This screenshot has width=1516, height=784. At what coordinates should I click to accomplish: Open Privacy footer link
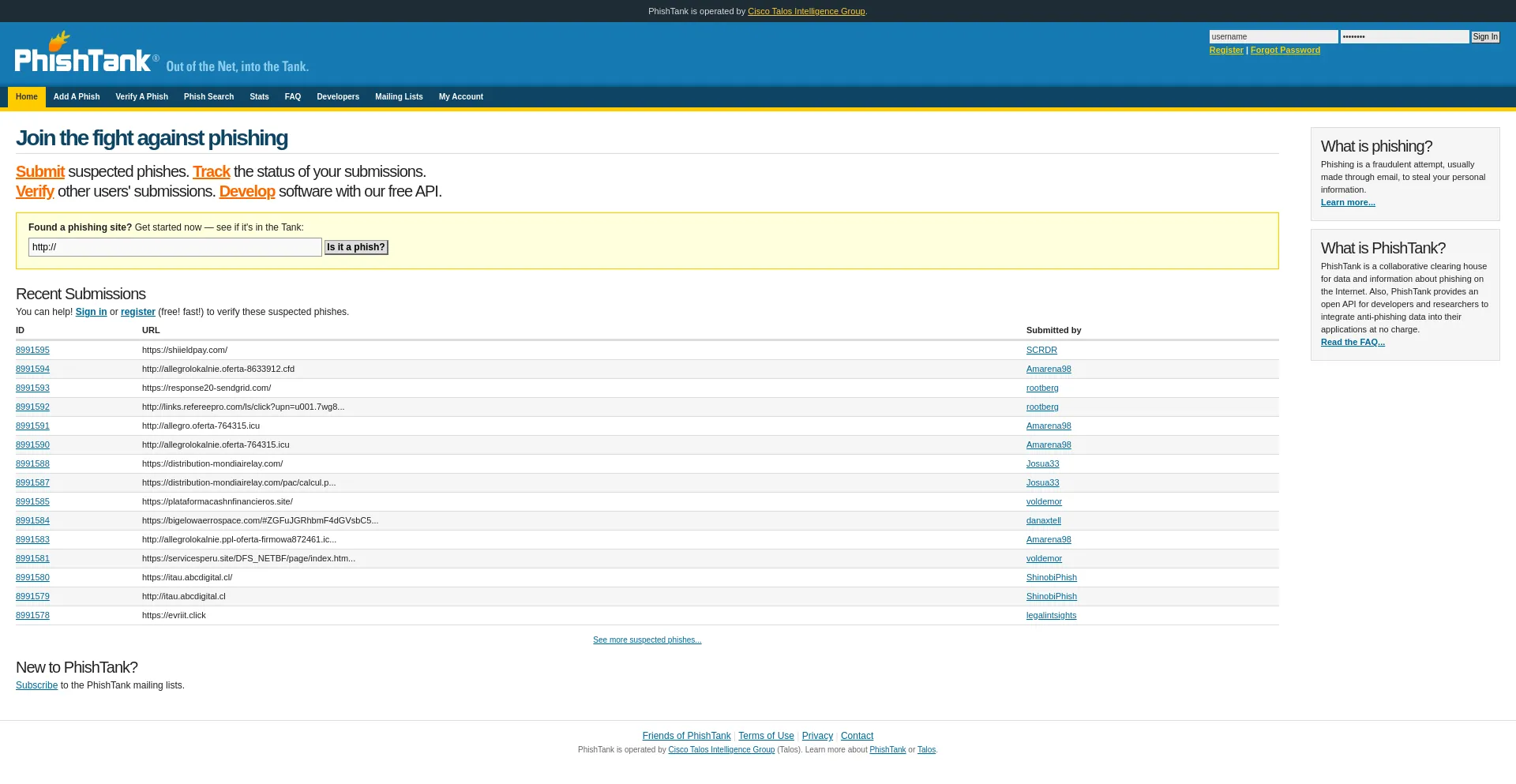pyautogui.click(x=817, y=736)
